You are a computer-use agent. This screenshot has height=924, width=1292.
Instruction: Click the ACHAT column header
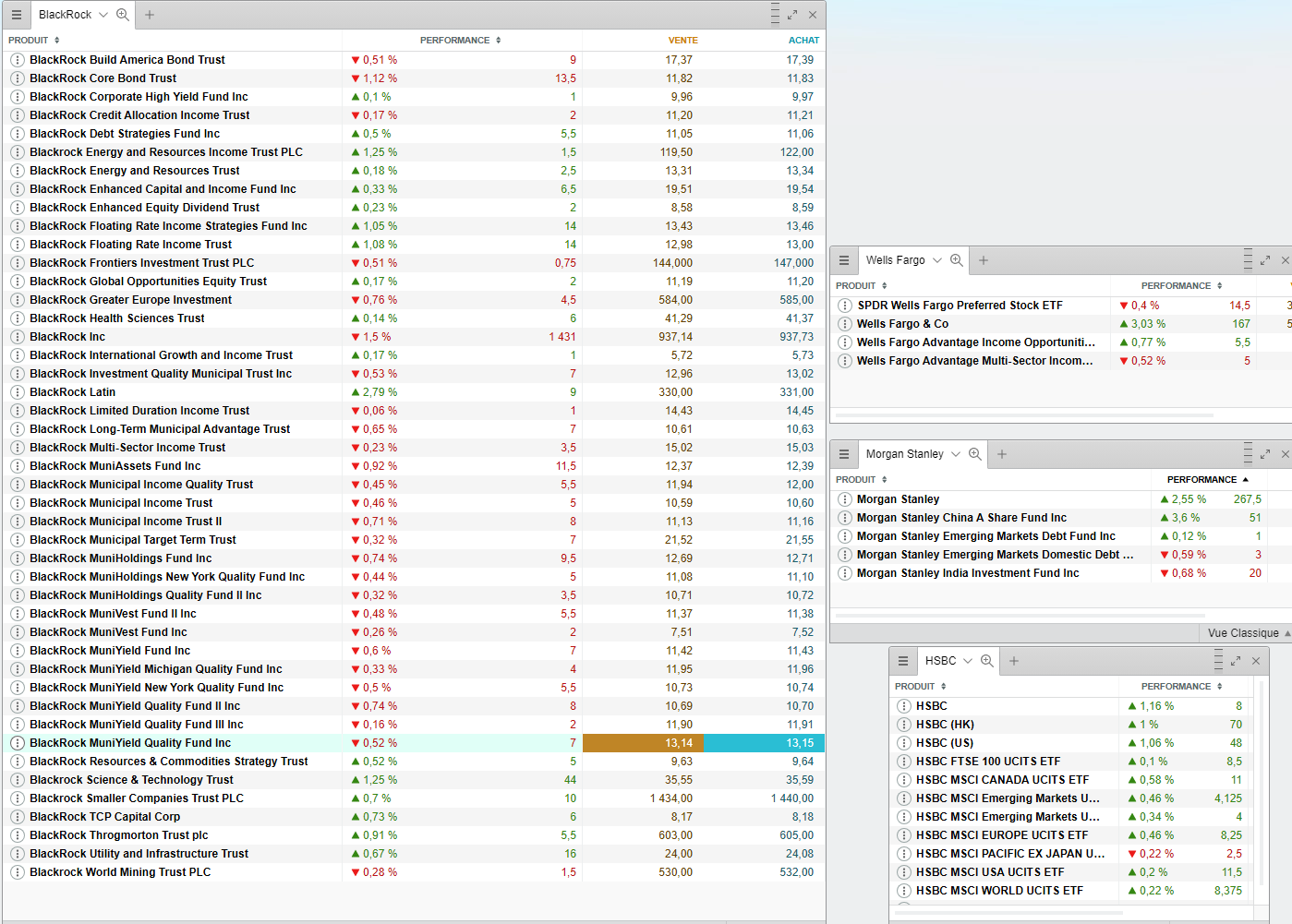803,41
